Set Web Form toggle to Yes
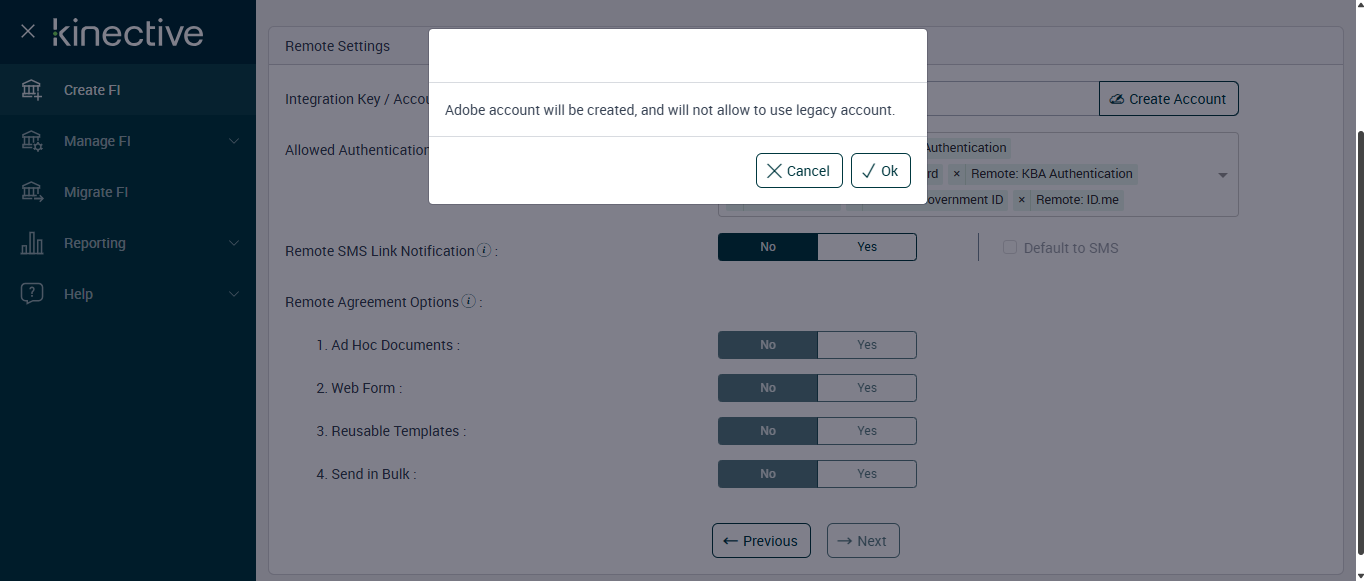The width and height of the screenshot is (1366, 581). [866, 388]
